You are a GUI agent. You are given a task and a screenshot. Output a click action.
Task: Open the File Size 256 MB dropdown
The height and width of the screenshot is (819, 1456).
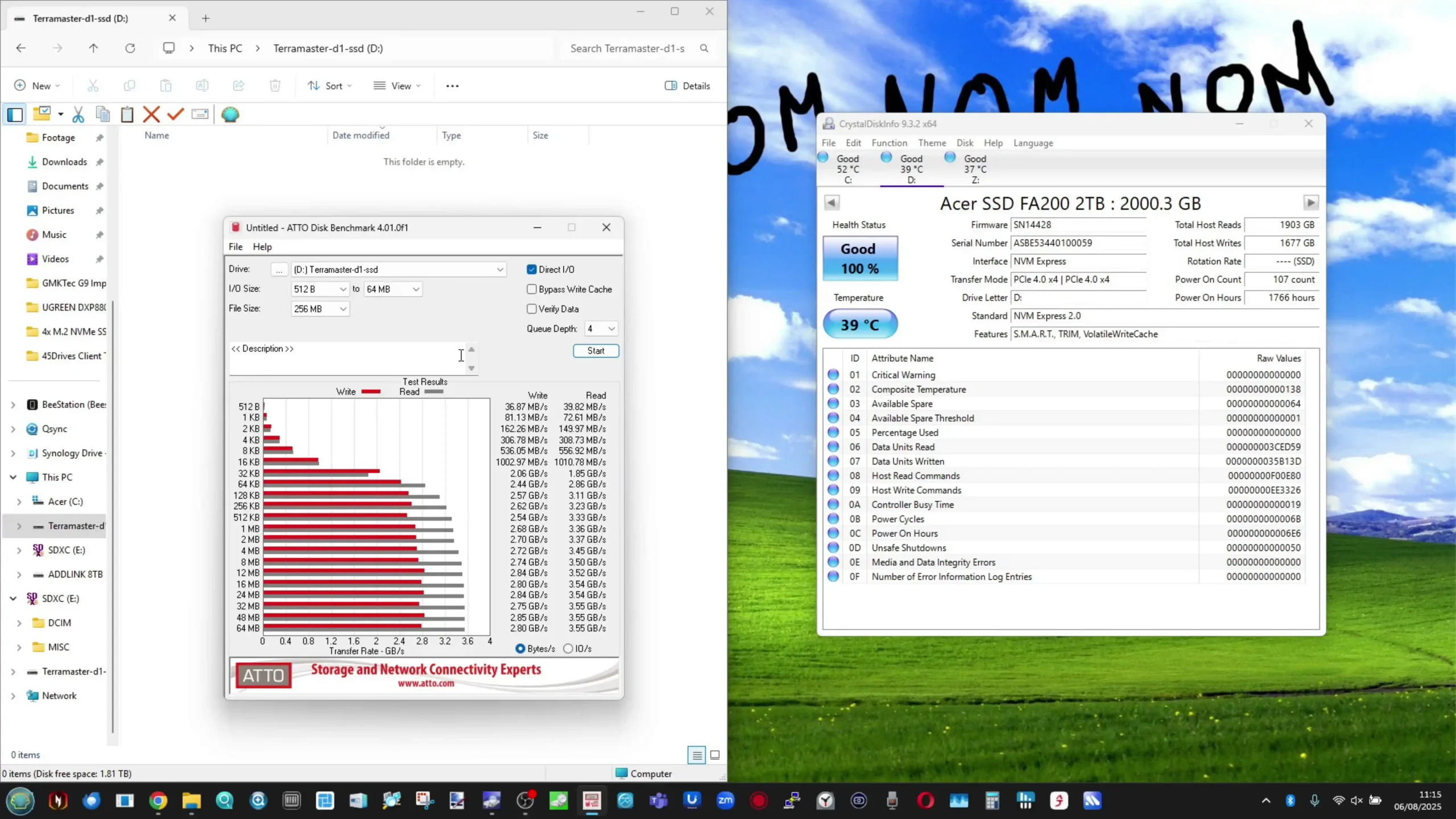tap(320, 309)
